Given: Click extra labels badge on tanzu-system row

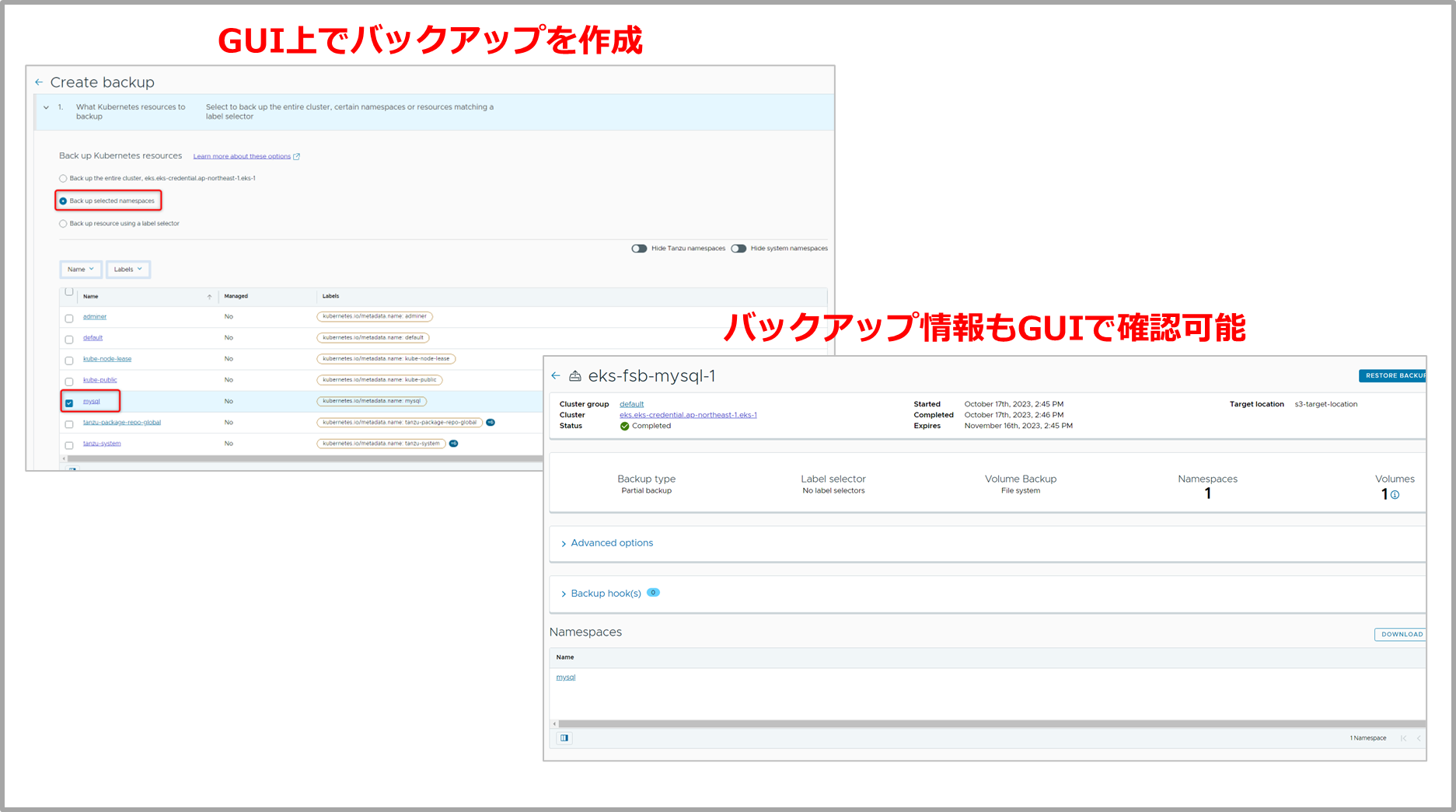Looking at the screenshot, I should coord(454,444).
